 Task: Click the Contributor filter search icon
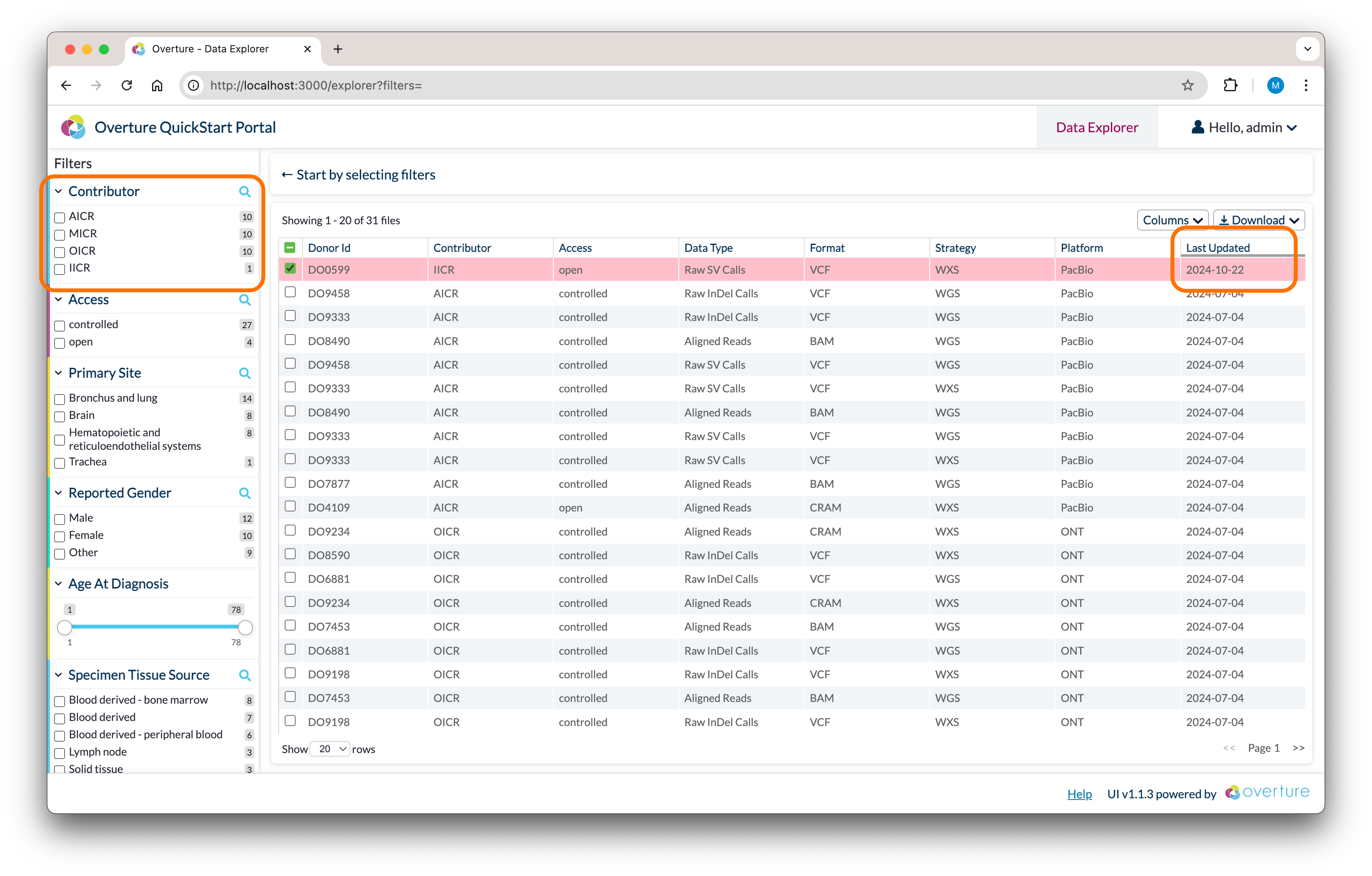245,192
